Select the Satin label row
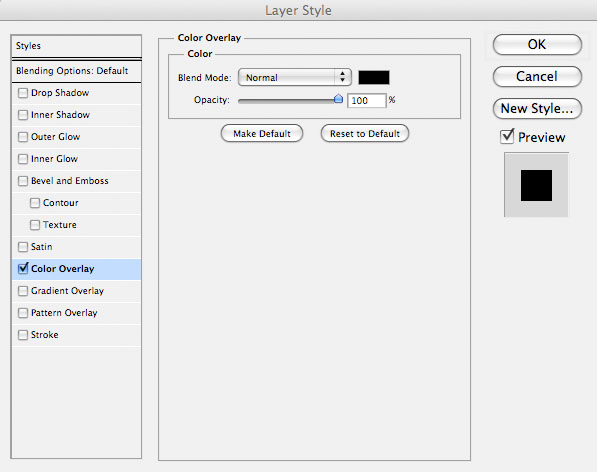The height and width of the screenshot is (472, 597). point(77,247)
